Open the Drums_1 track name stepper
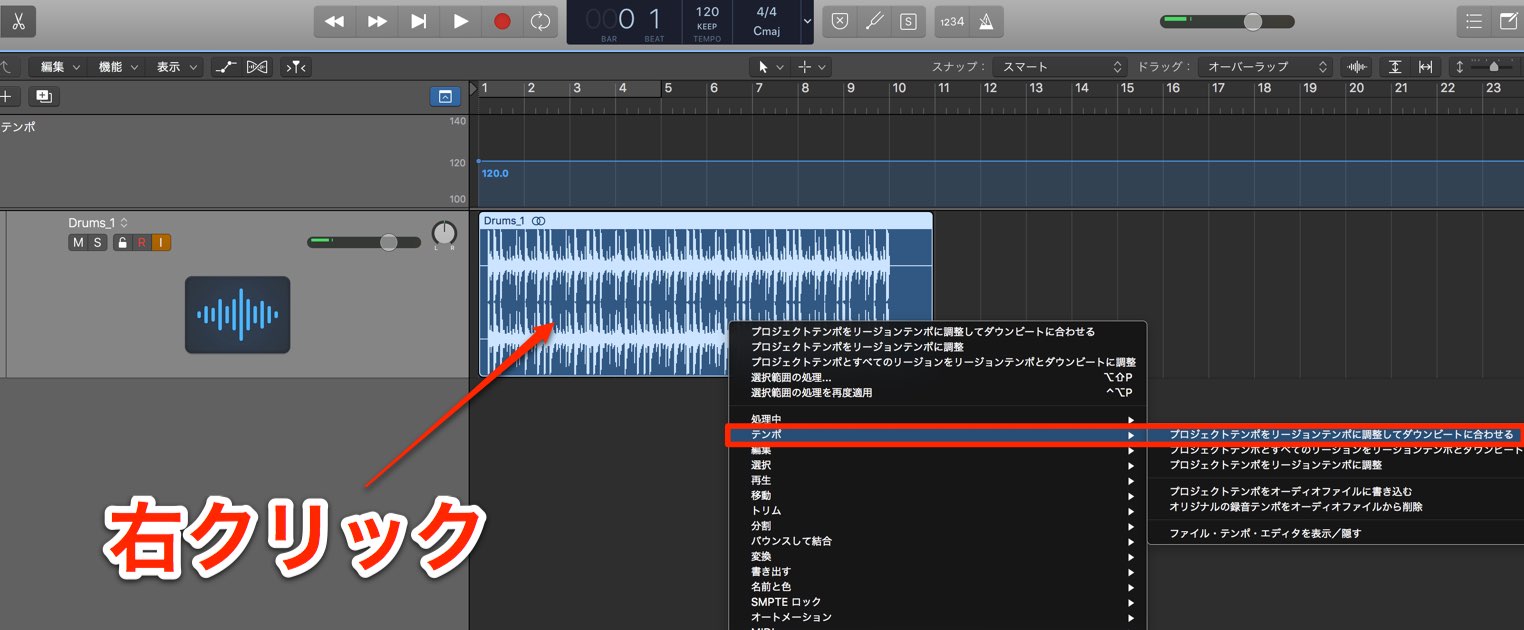The height and width of the screenshot is (630, 1524). [x=125, y=223]
